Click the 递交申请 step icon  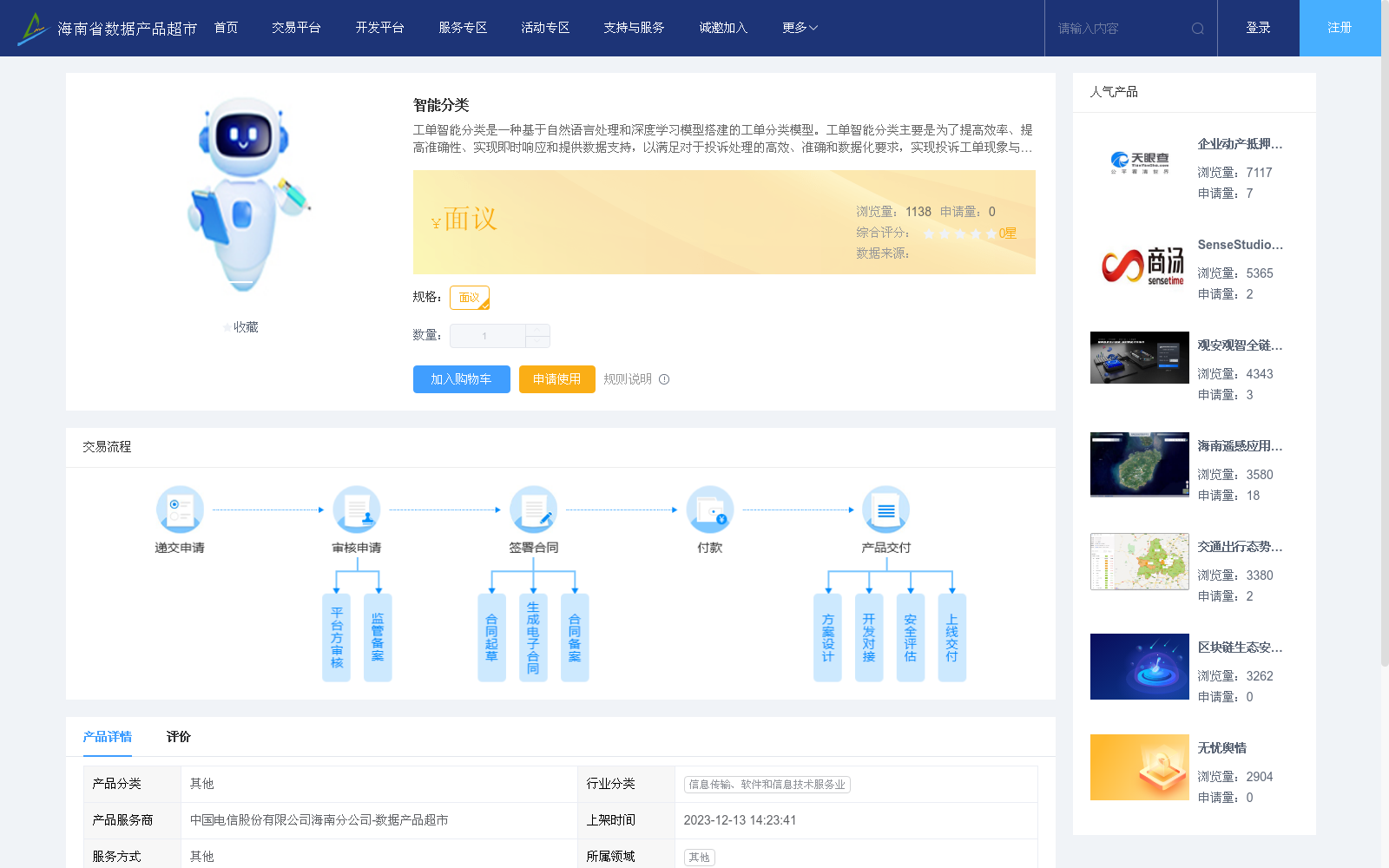point(180,509)
